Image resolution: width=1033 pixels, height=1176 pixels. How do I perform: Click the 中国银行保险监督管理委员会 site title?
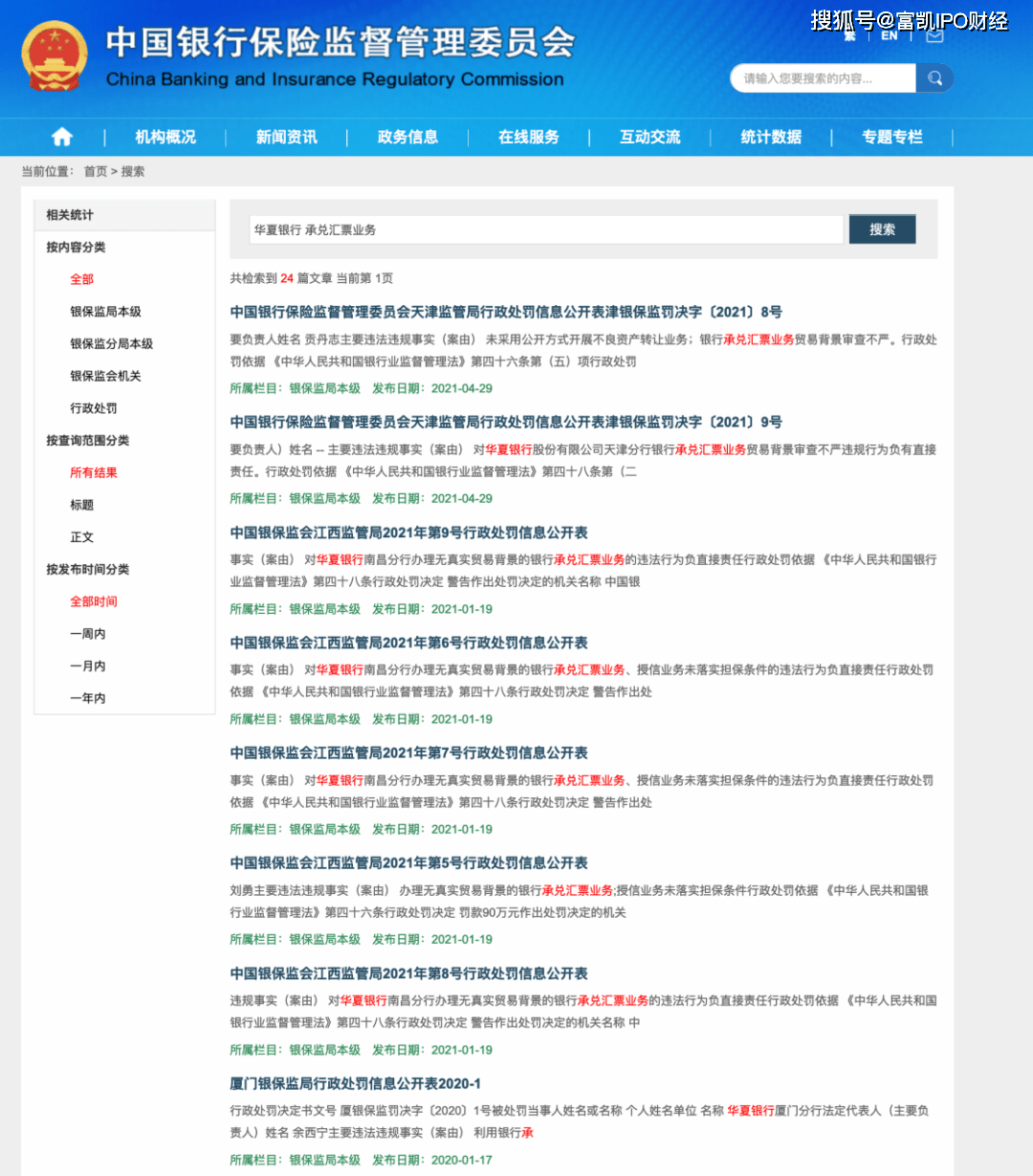click(x=341, y=41)
